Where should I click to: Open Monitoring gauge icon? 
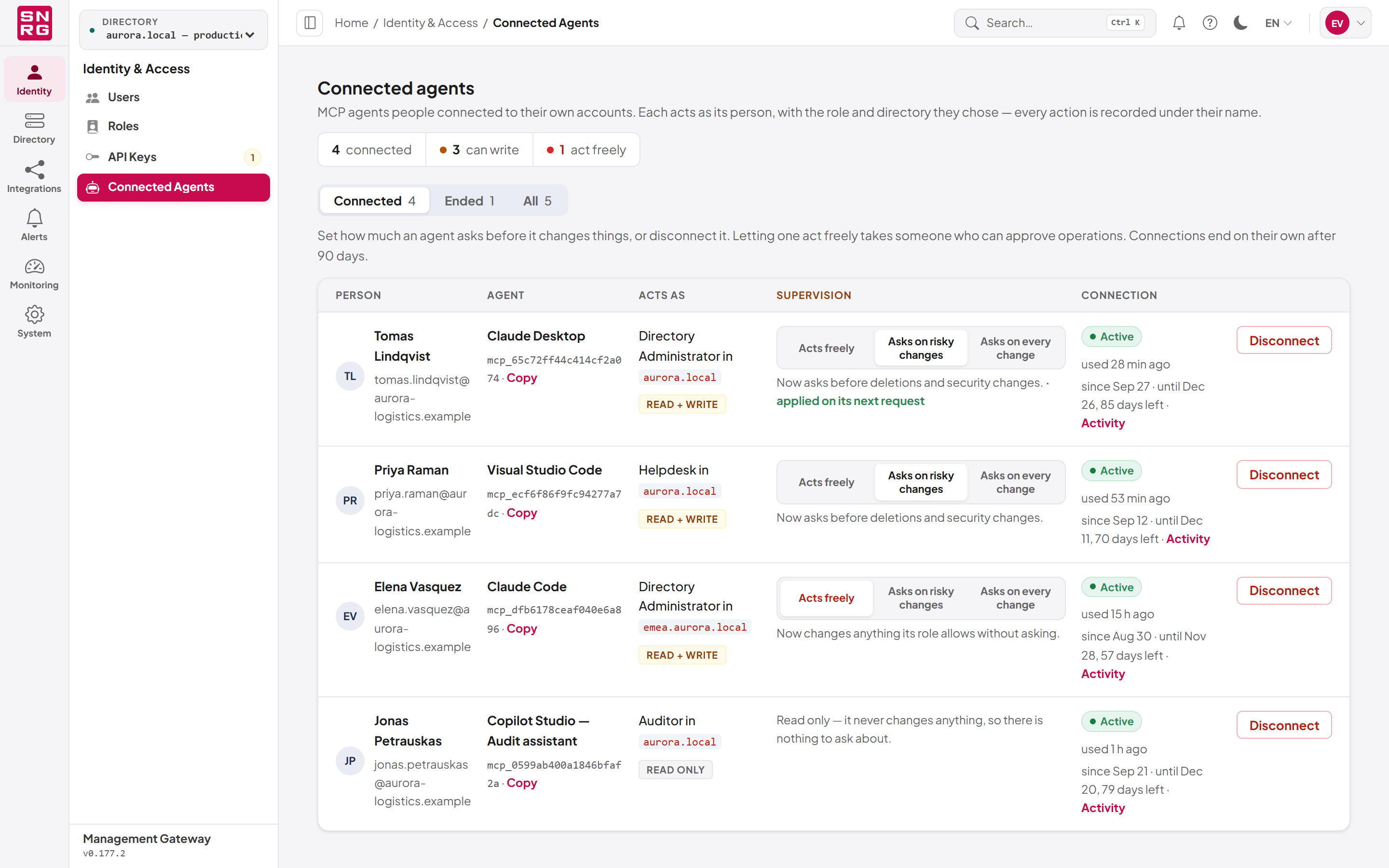34,273
